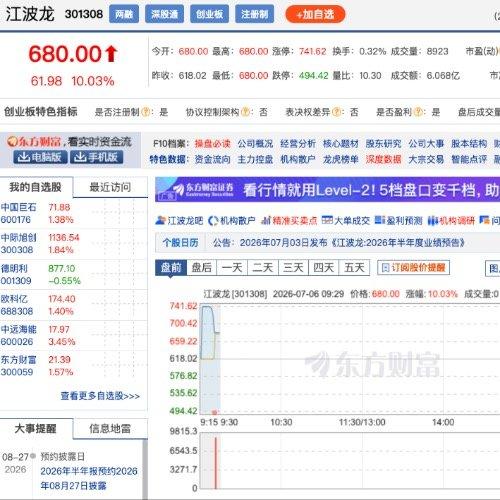Open 核心题材 link
Viewport: 500px width, 500px height.
[x=341, y=144]
